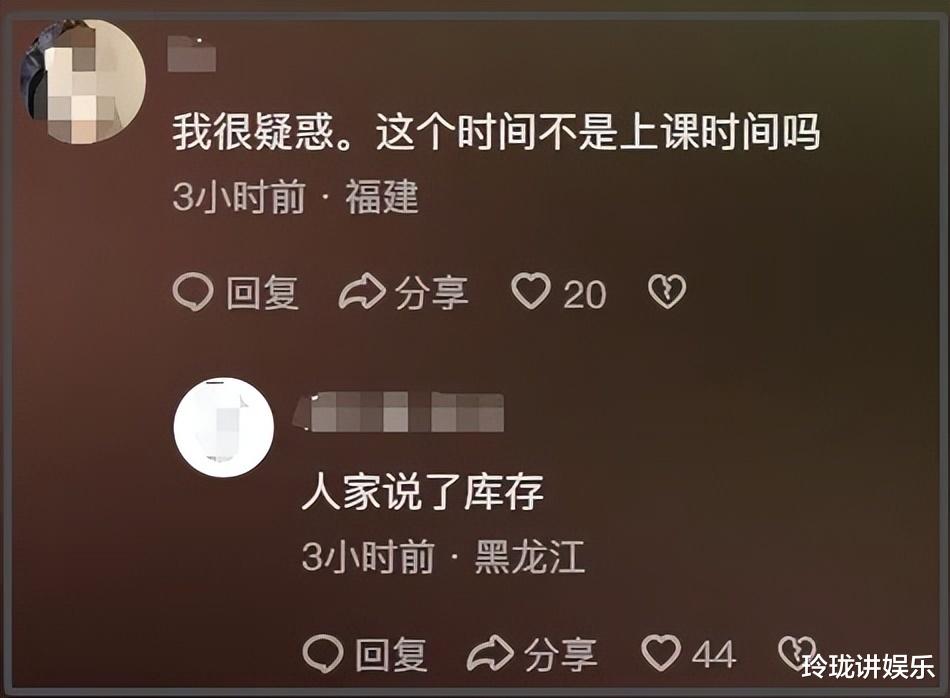Click the replier's blurred username
Image resolution: width=950 pixels, height=698 pixels.
[398, 412]
